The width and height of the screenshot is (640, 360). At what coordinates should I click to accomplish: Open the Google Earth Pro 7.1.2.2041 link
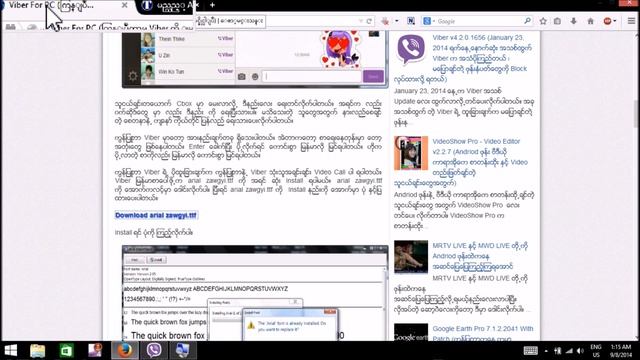(x=483, y=333)
